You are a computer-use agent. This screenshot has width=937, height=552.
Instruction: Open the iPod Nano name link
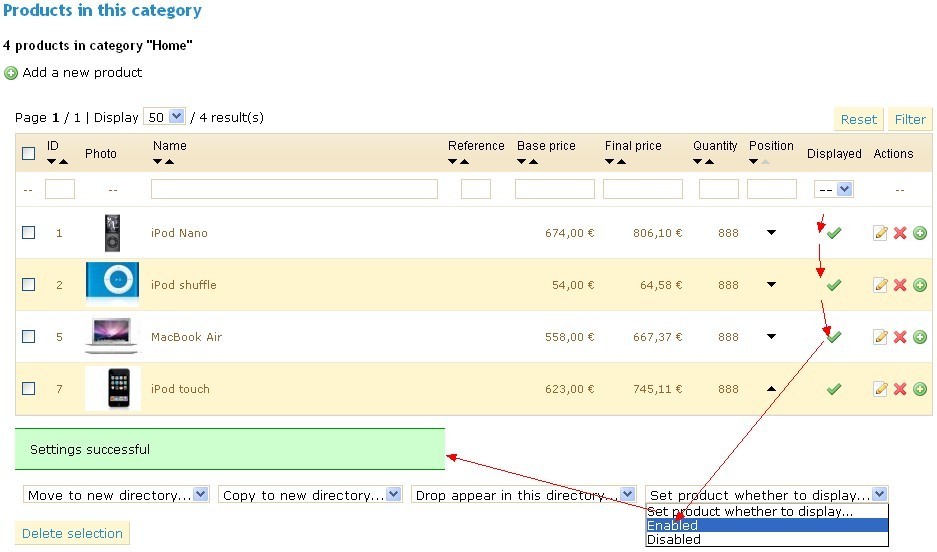(179, 233)
